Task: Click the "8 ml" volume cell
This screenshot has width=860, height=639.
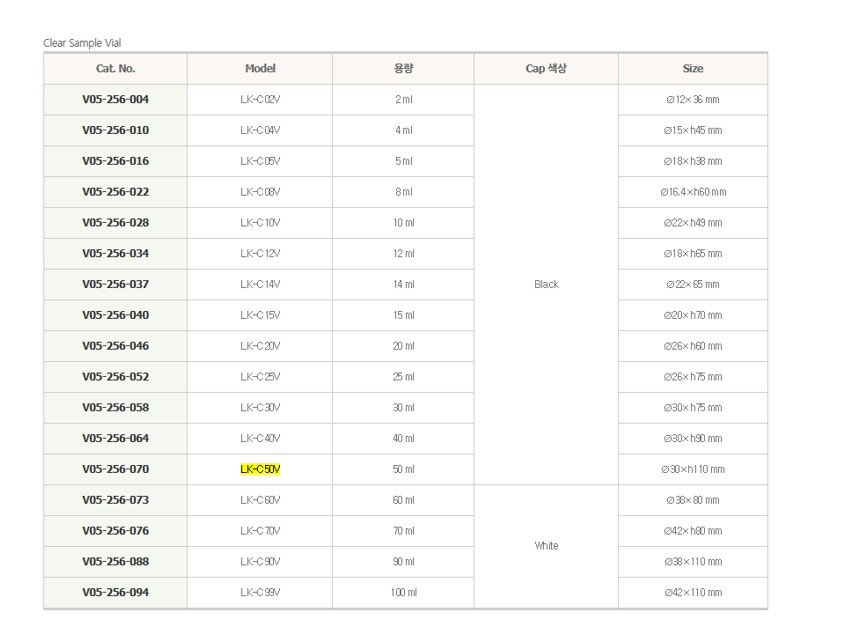Action: pos(404,192)
